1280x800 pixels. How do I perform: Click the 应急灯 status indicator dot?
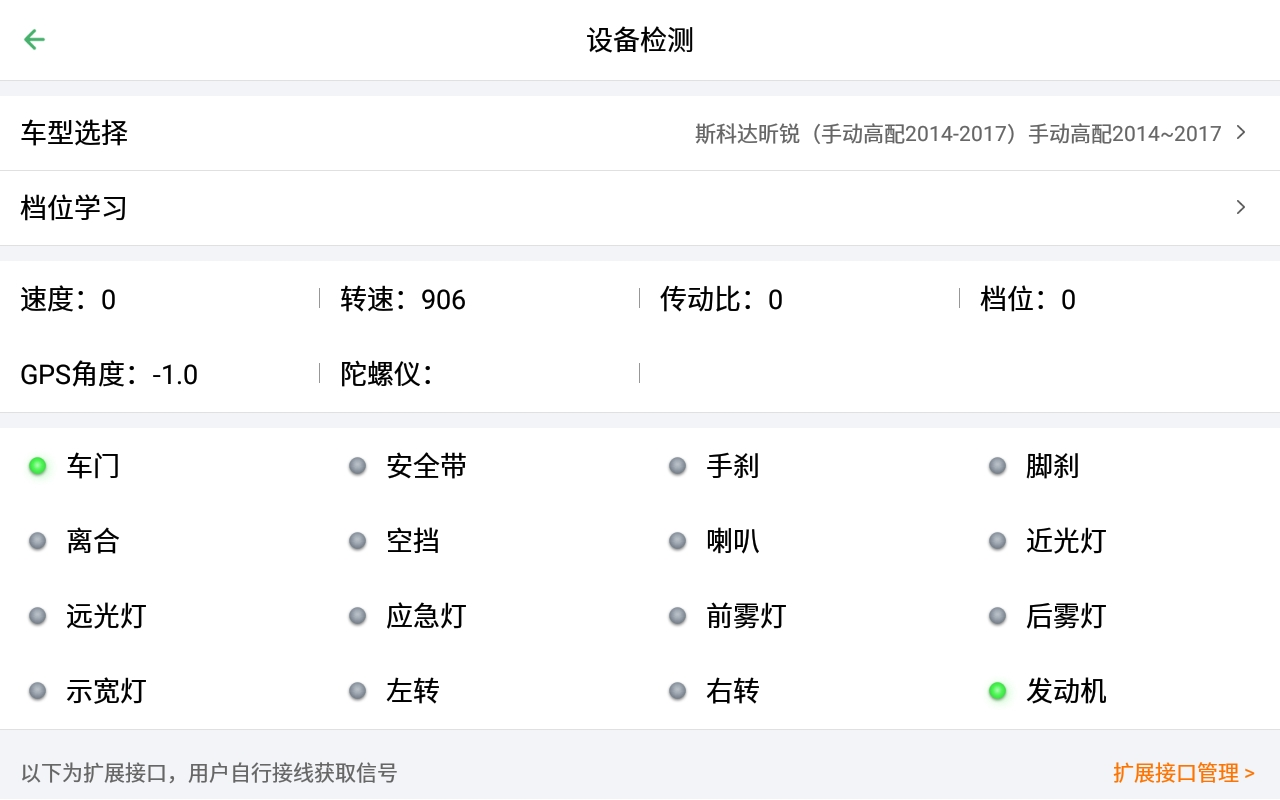click(358, 616)
